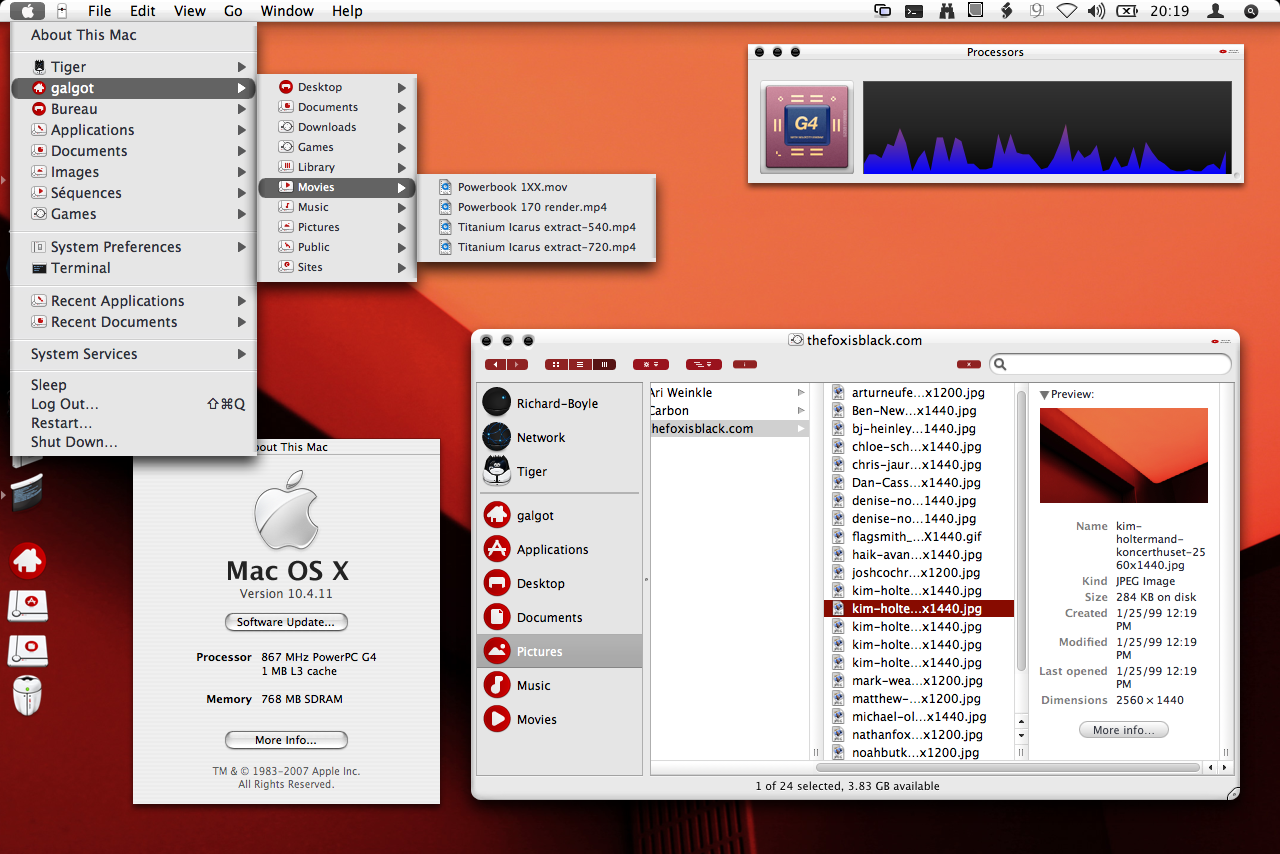Collapse the Preview disclosure triangle

(x=1044, y=395)
